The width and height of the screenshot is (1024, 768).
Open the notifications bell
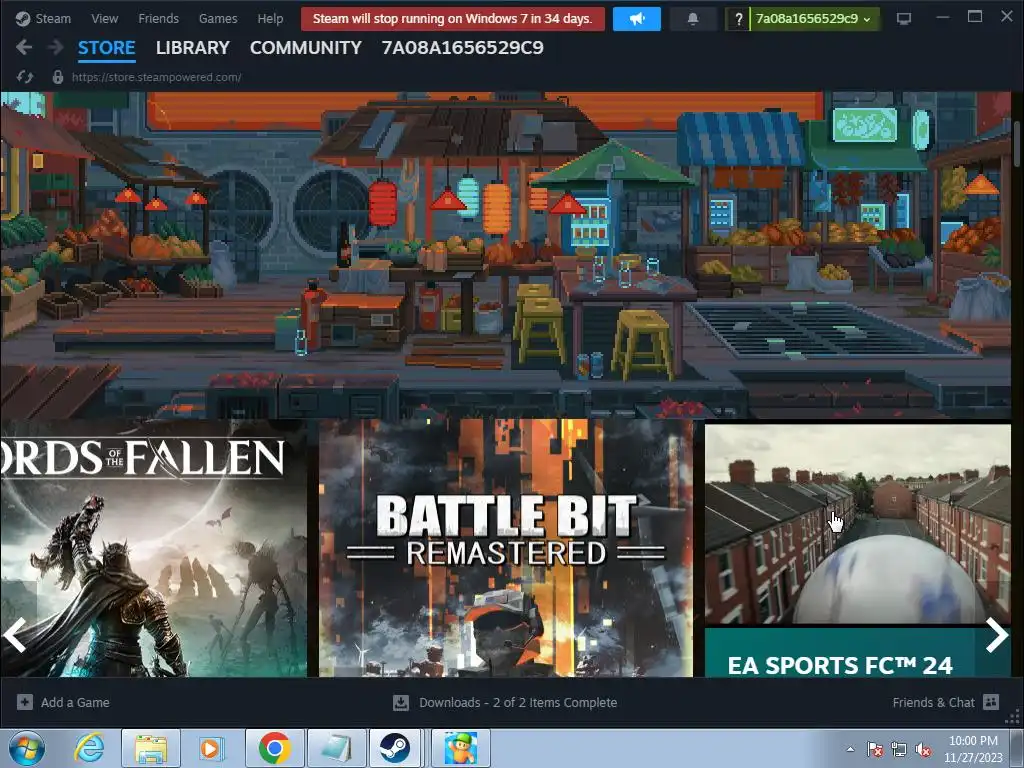click(693, 19)
